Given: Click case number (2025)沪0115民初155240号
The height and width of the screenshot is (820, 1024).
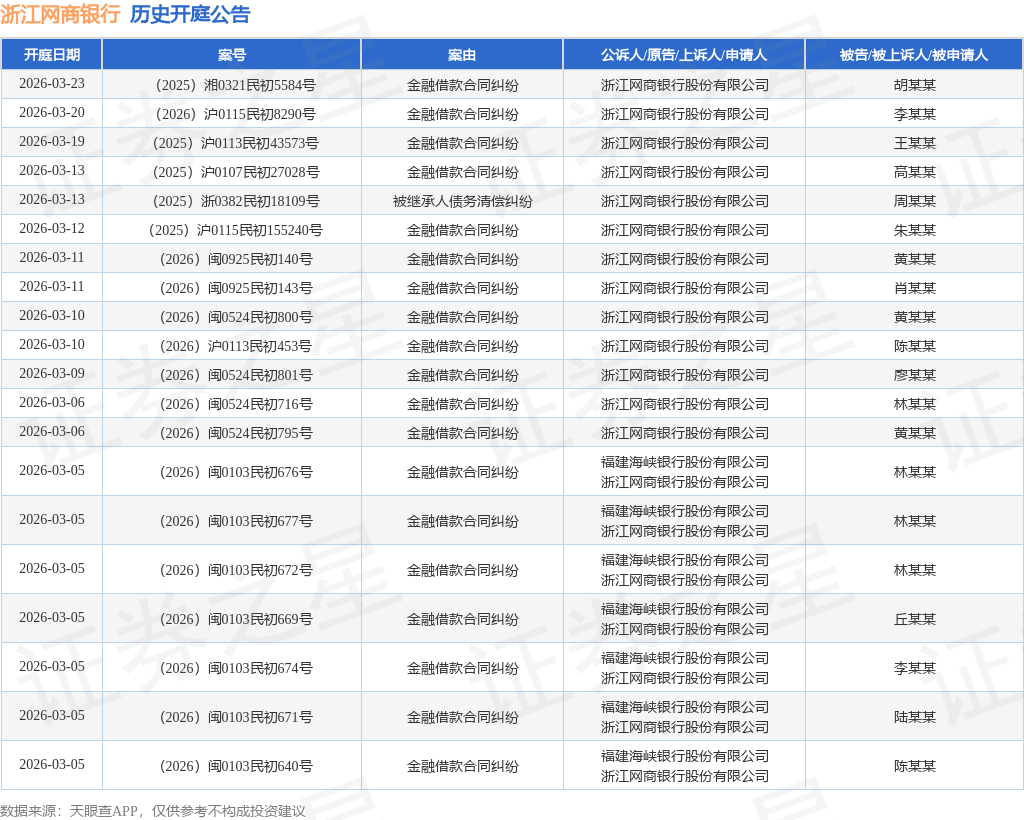Looking at the screenshot, I should pyautogui.click(x=232, y=230).
